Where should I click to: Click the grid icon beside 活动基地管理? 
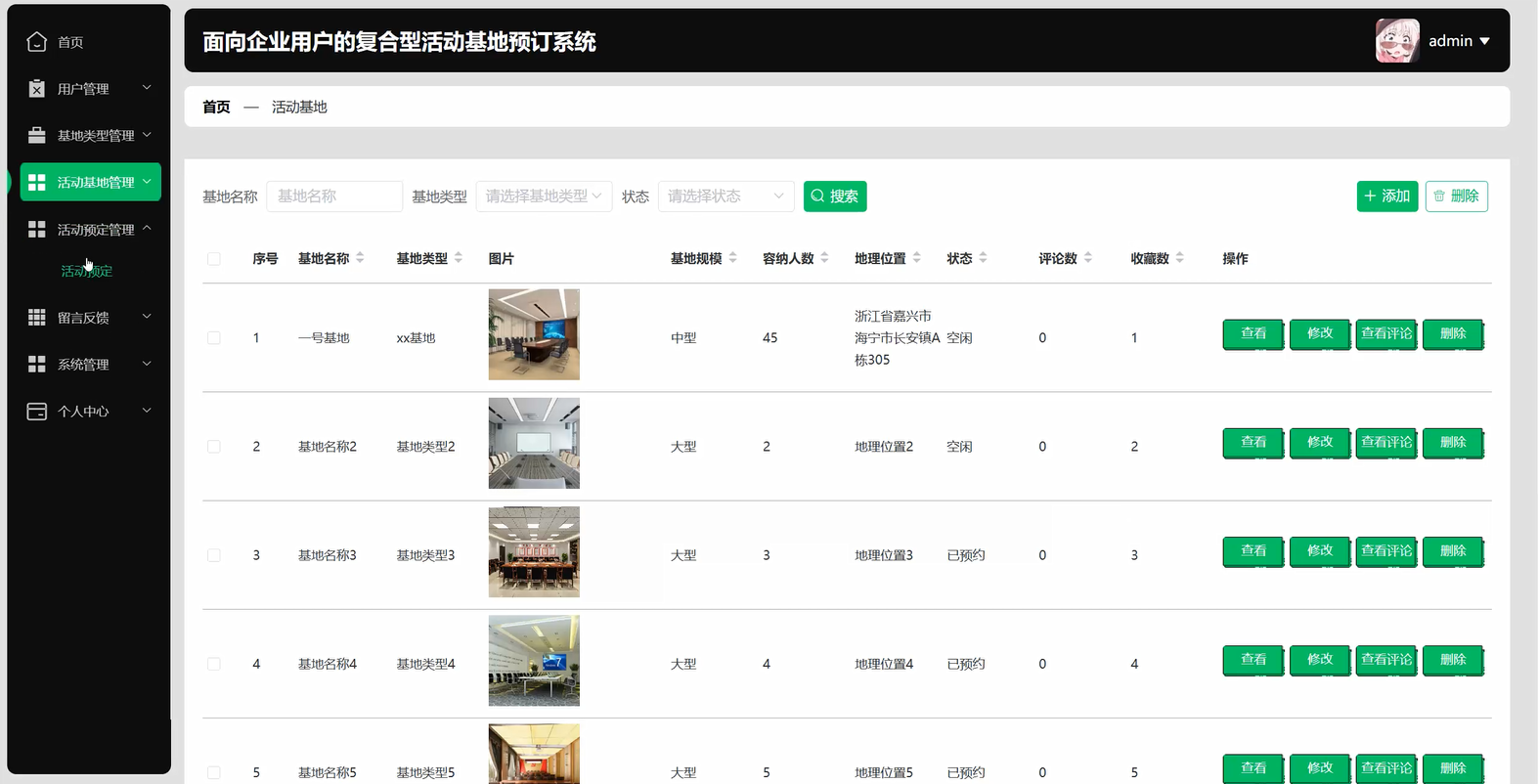point(36,182)
